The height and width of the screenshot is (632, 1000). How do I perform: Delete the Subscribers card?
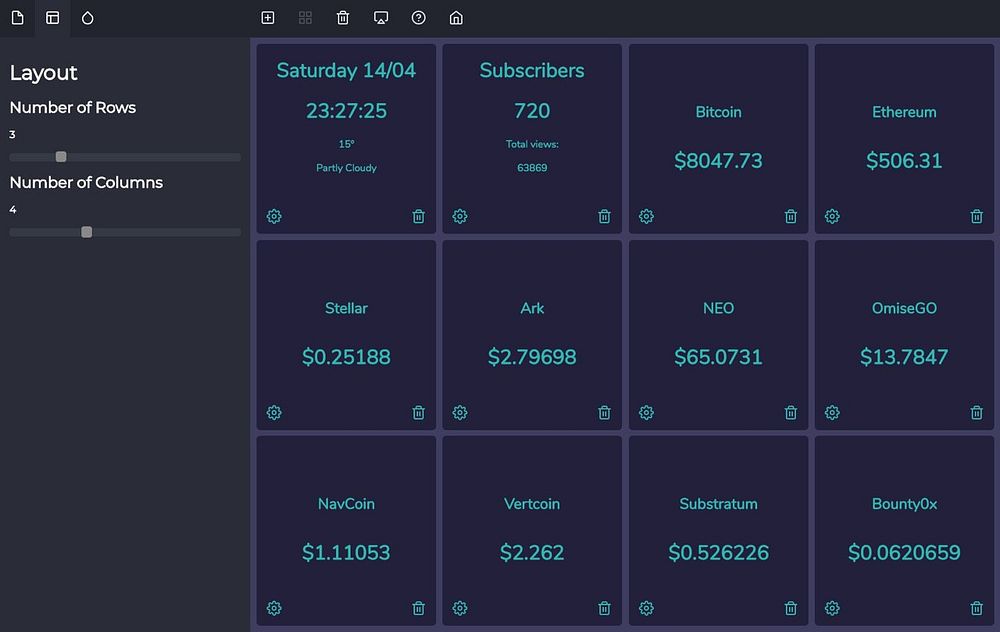tap(605, 216)
